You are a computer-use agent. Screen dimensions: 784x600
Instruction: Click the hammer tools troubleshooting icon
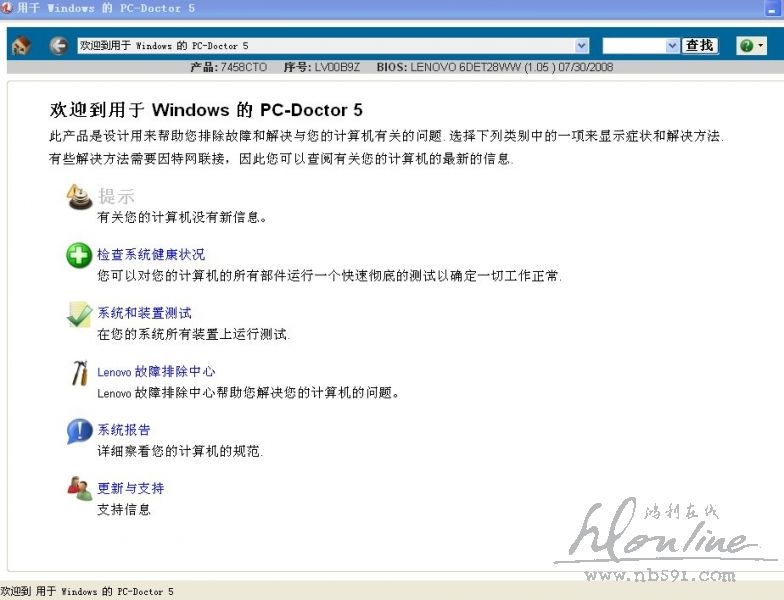point(80,372)
